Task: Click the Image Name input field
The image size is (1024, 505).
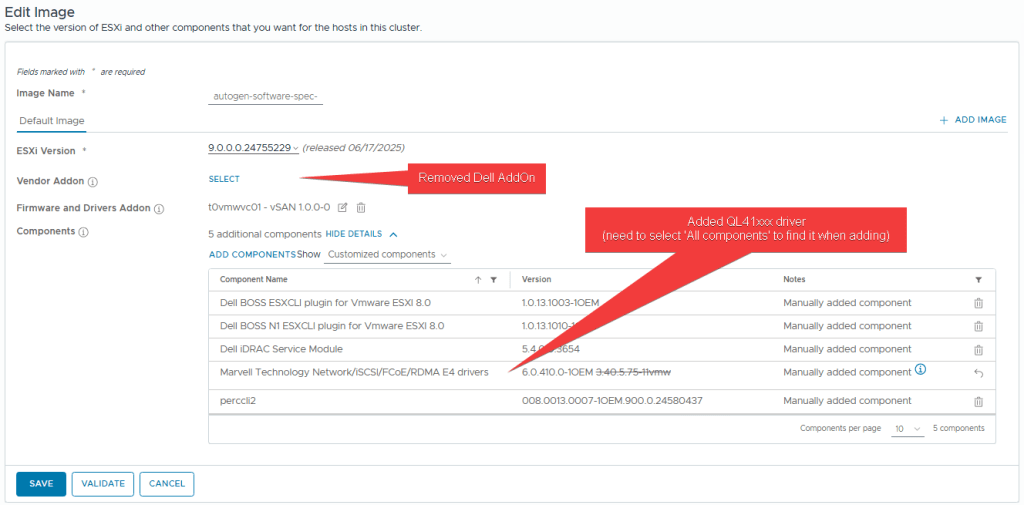Action: pos(266,96)
